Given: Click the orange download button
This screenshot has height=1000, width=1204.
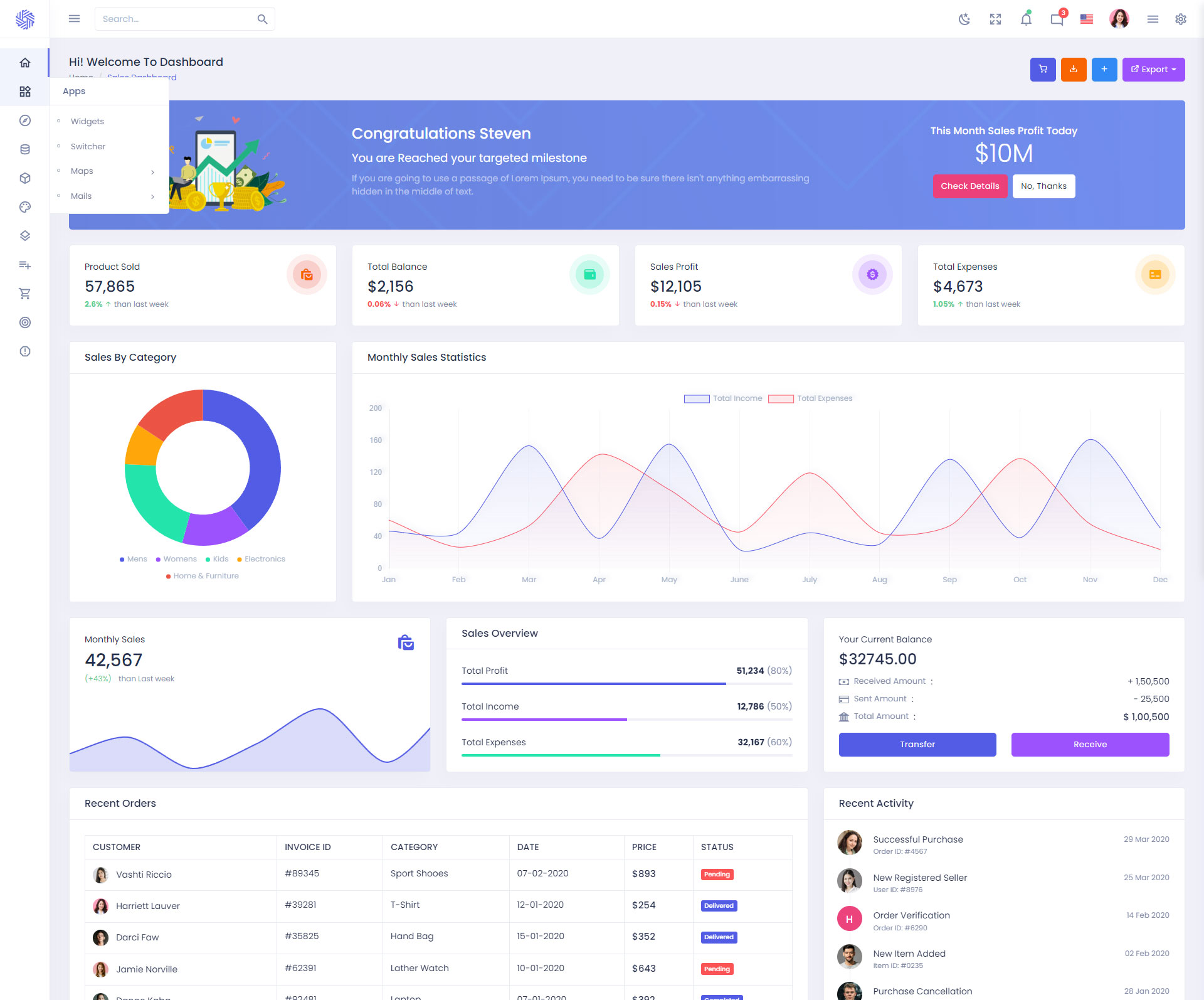Looking at the screenshot, I should point(1074,69).
